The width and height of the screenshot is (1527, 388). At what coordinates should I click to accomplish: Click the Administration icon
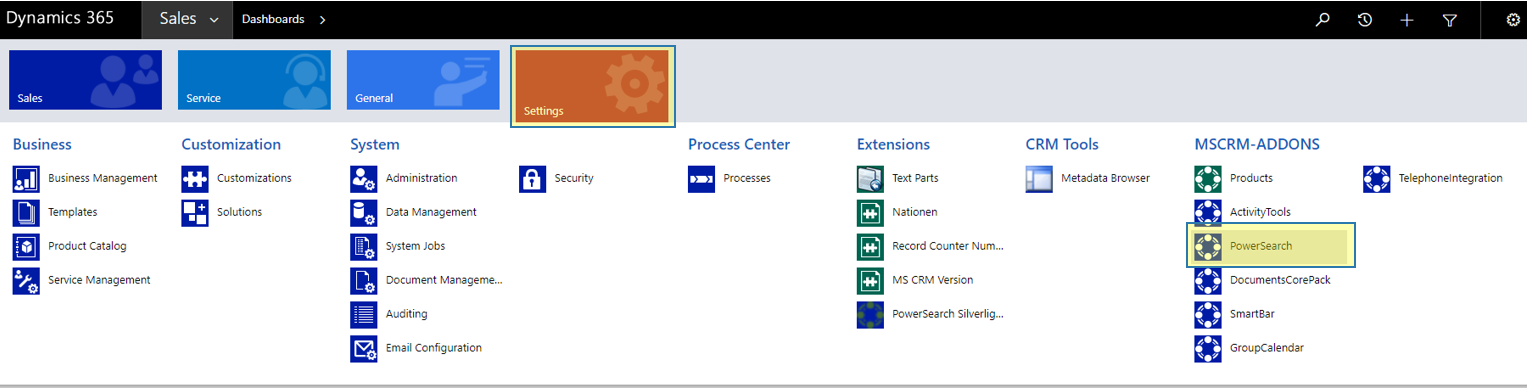[x=364, y=179]
